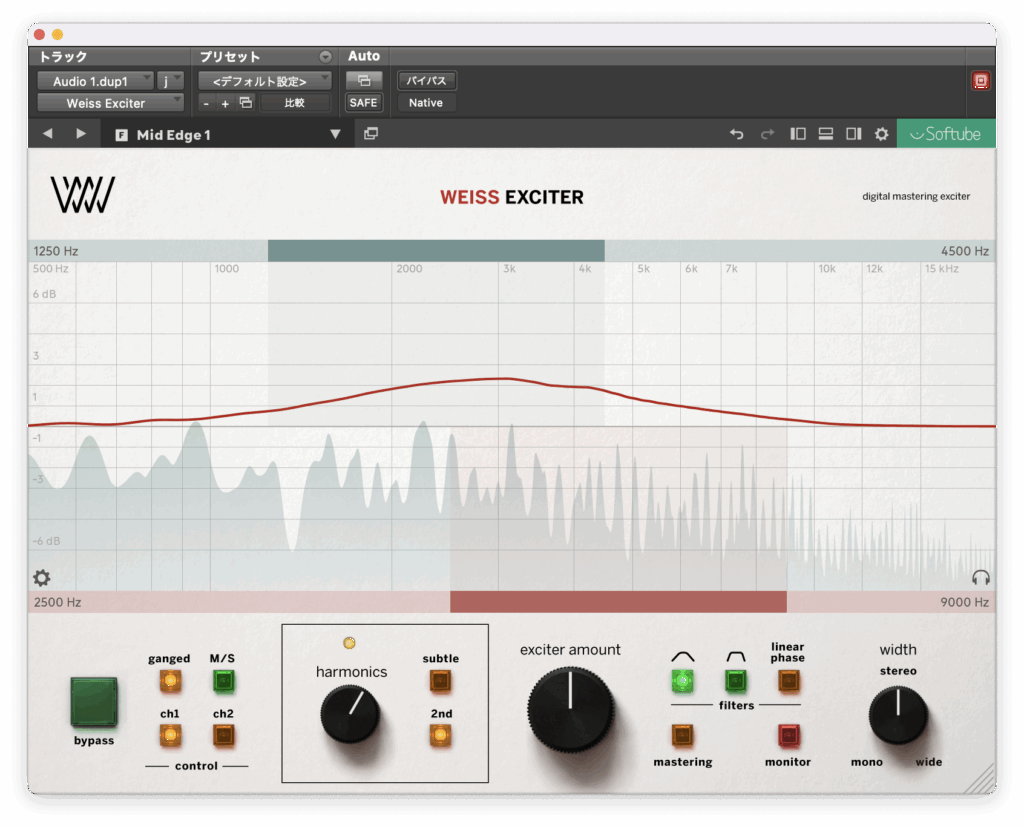Click the 比較 compare button
Image resolution: width=1024 pixels, height=827 pixels.
coord(295,103)
